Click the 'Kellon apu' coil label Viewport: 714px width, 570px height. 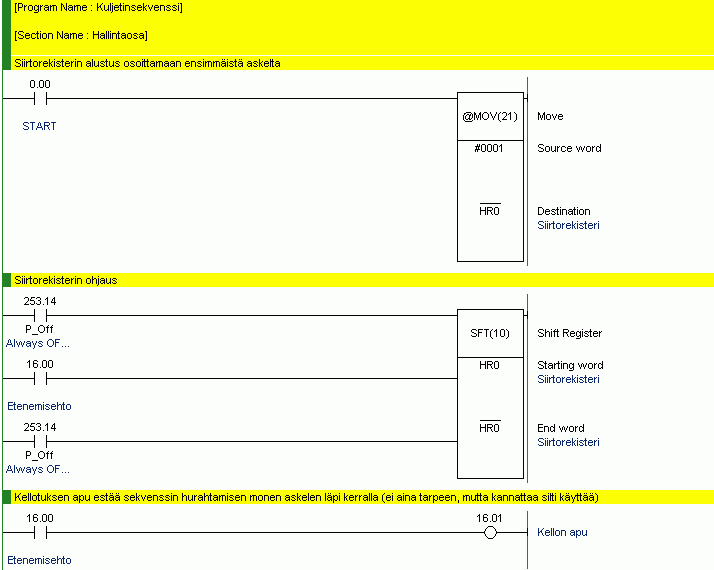pos(562,533)
